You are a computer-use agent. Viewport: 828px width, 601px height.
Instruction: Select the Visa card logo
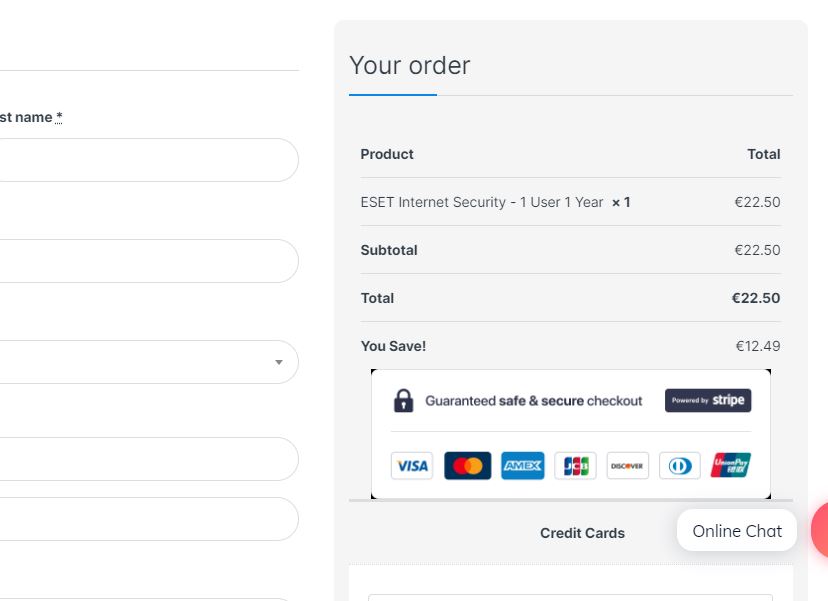pyautogui.click(x=411, y=466)
